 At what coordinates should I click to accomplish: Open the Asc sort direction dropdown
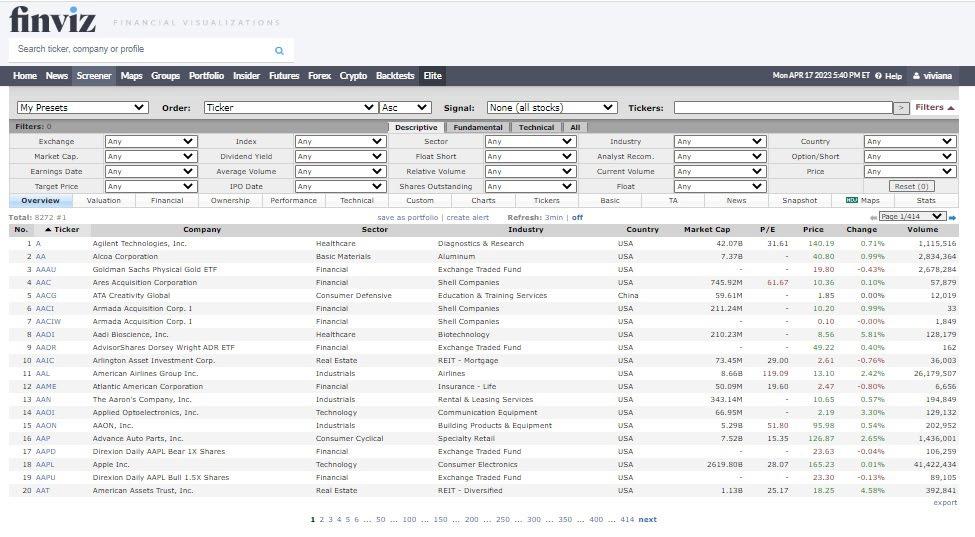[405, 108]
